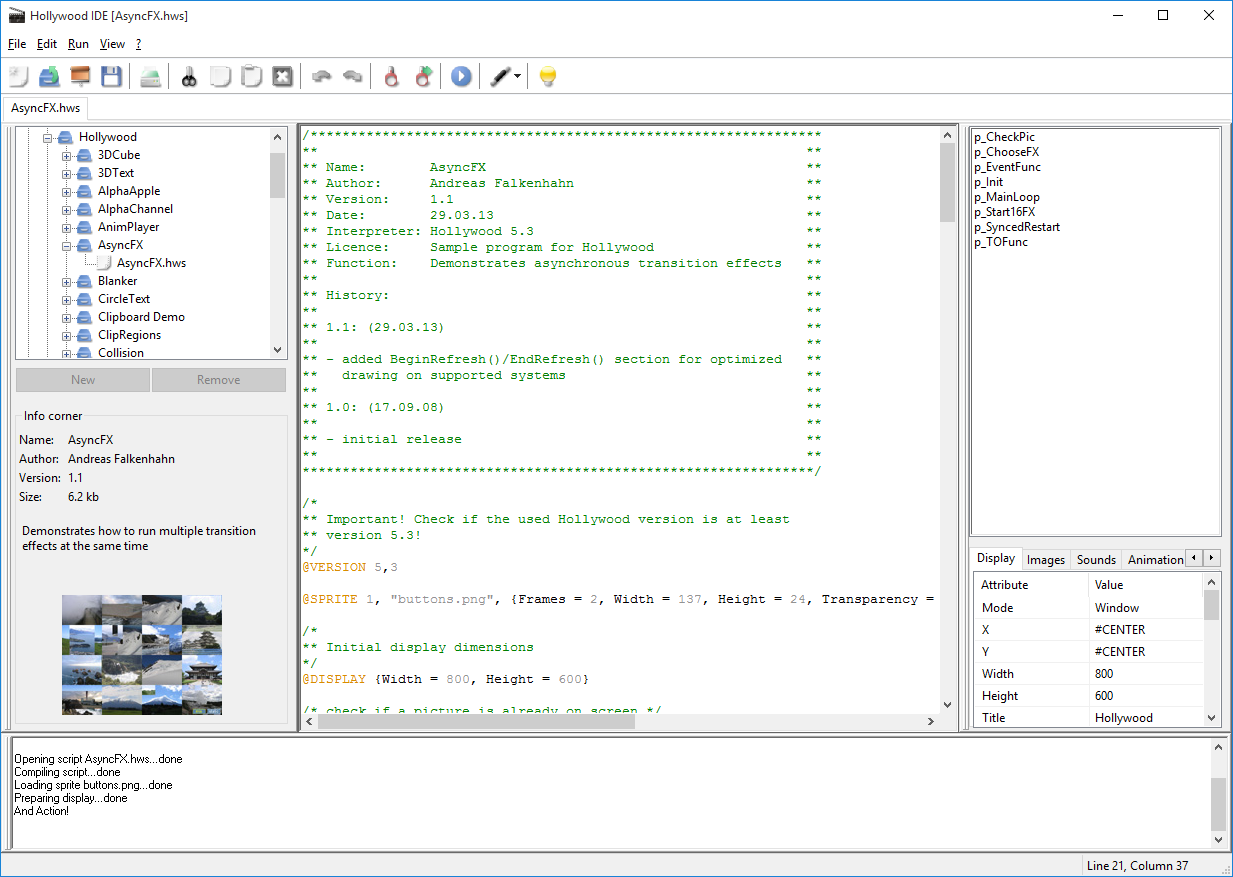Viewport: 1233px width, 877px height.
Task: Switch to the Images tab
Action: coord(1046,560)
